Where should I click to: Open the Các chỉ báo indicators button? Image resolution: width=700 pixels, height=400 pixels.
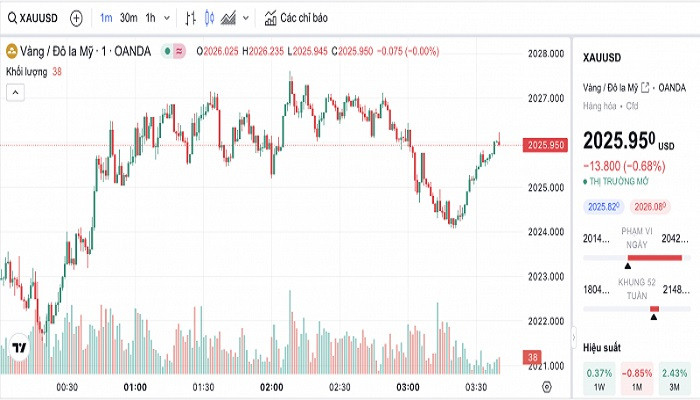coord(295,18)
